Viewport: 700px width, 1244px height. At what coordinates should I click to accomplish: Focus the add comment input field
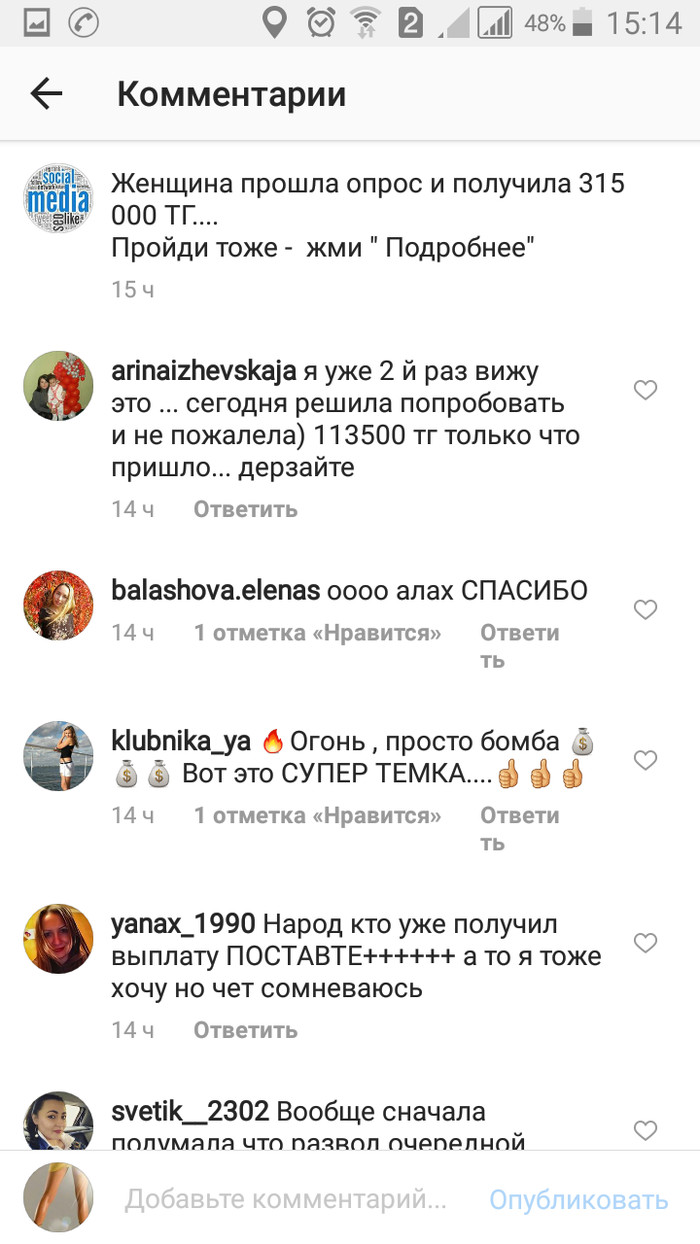[285, 1199]
